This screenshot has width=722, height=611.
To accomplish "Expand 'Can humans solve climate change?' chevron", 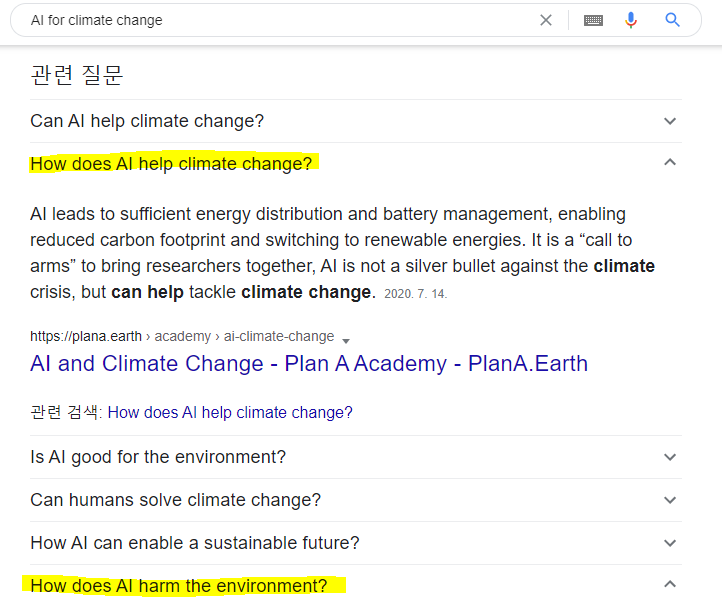I will coord(670,500).
